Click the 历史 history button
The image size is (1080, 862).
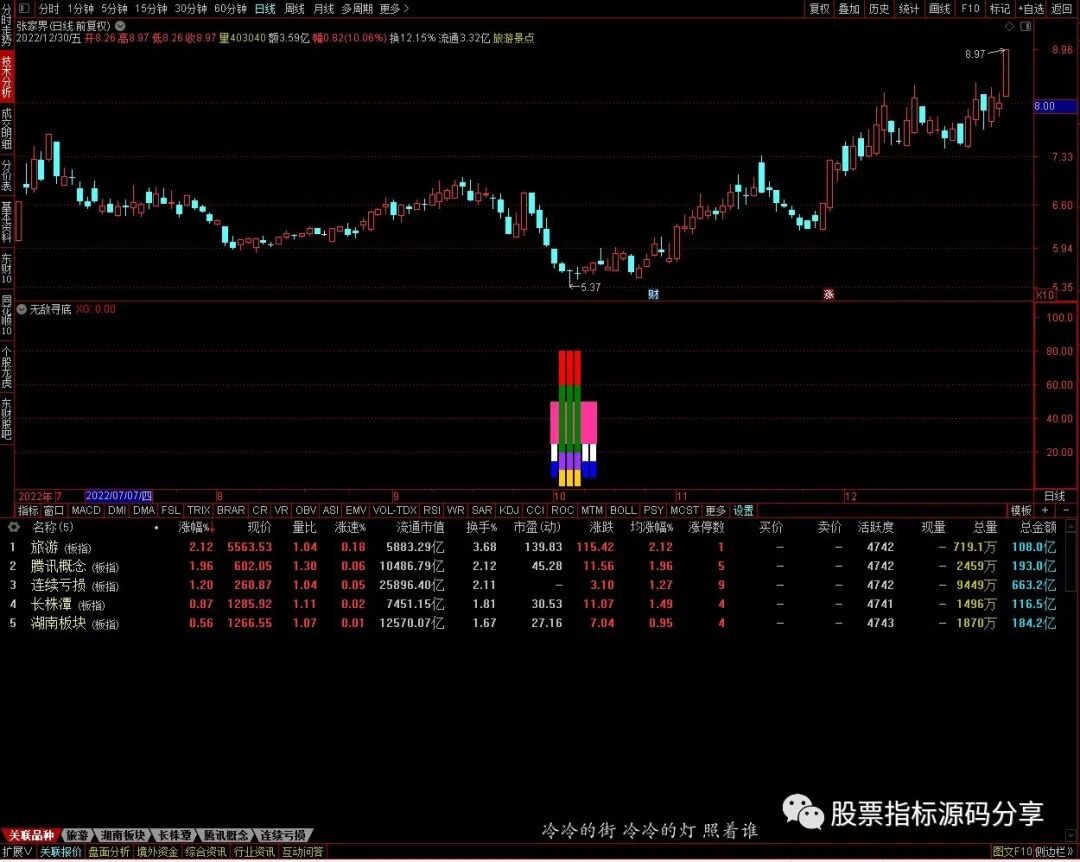(x=879, y=9)
